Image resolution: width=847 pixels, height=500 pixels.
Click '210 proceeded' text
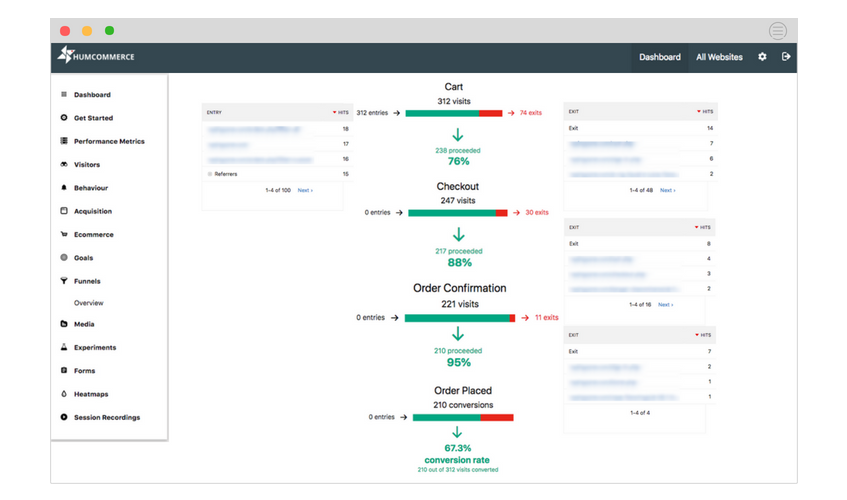tap(458, 351)
